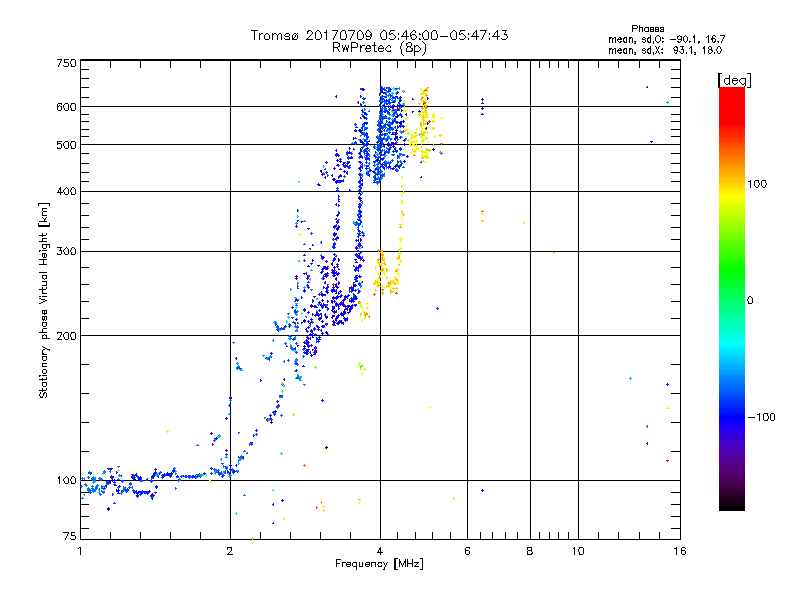Click the "mean, sd,O: -90.1, 16.7" line
Viewport: 800px width, 600px height.
click(666, 39)
